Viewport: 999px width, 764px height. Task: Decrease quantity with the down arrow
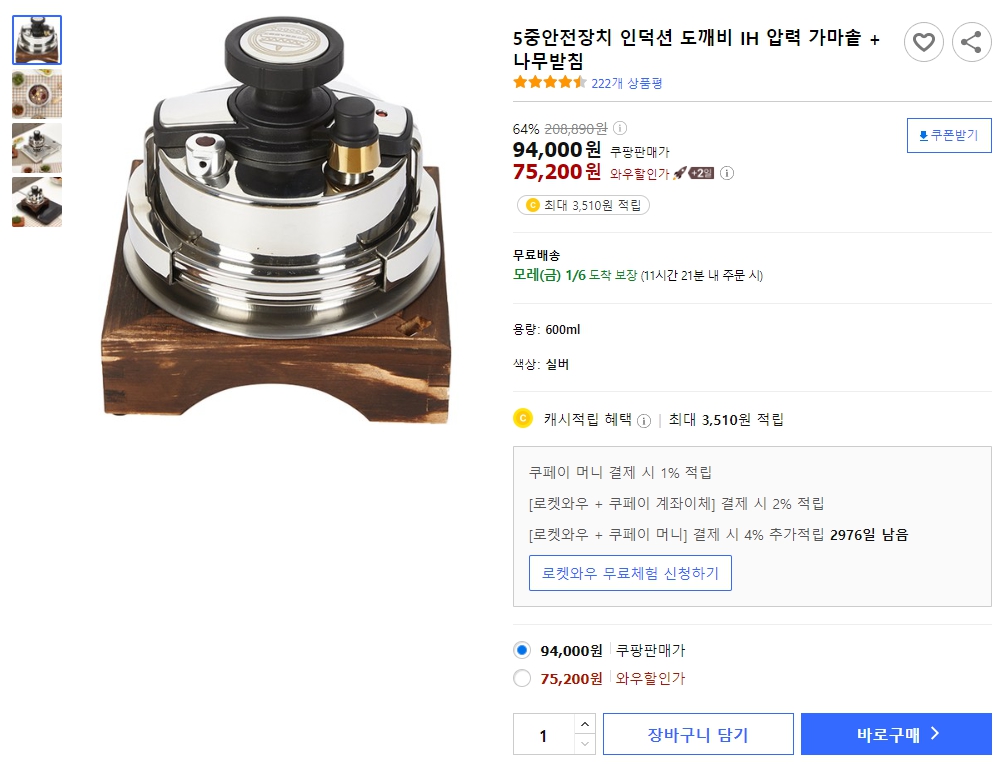tap(583, 743)
